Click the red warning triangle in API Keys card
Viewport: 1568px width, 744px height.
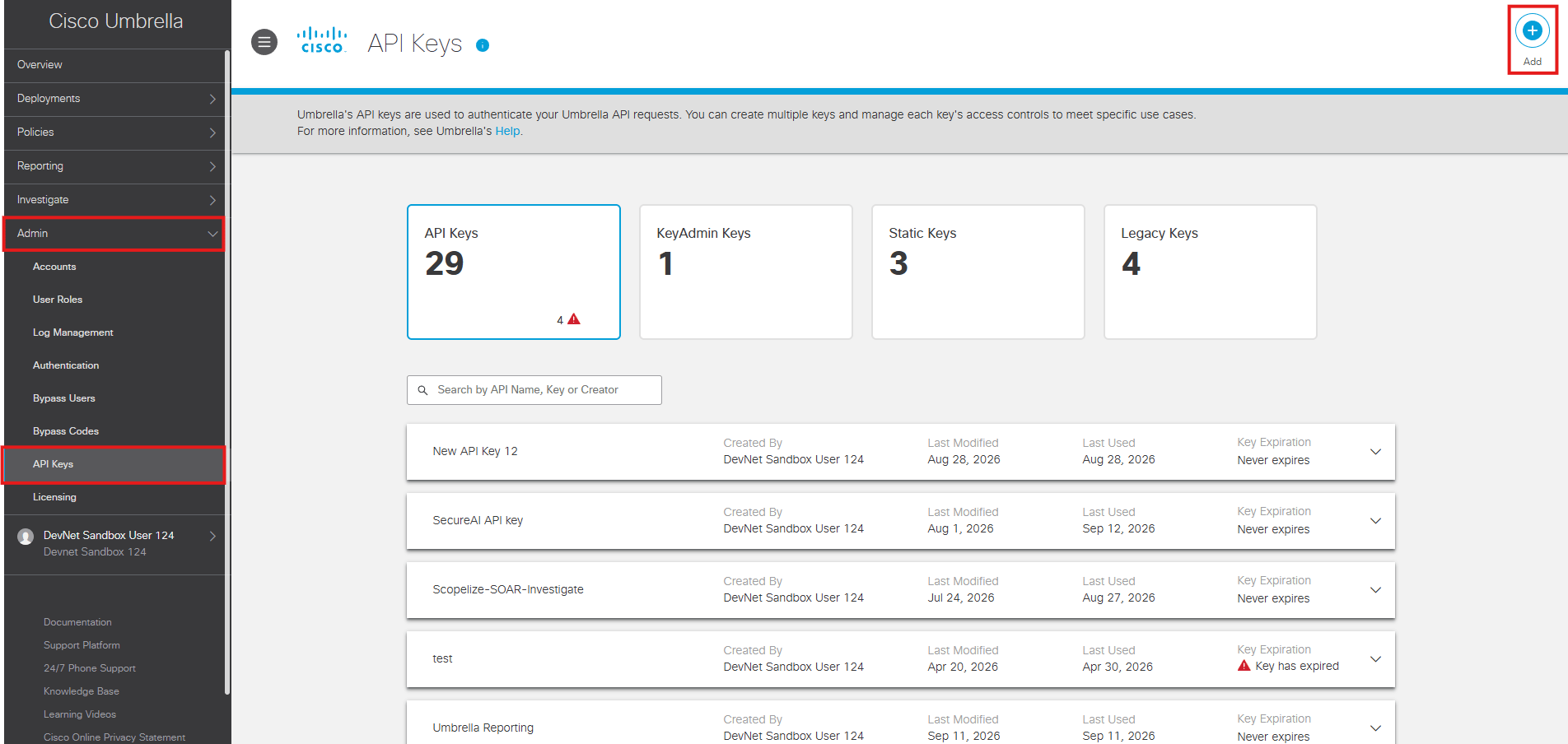tap(574, 319)
